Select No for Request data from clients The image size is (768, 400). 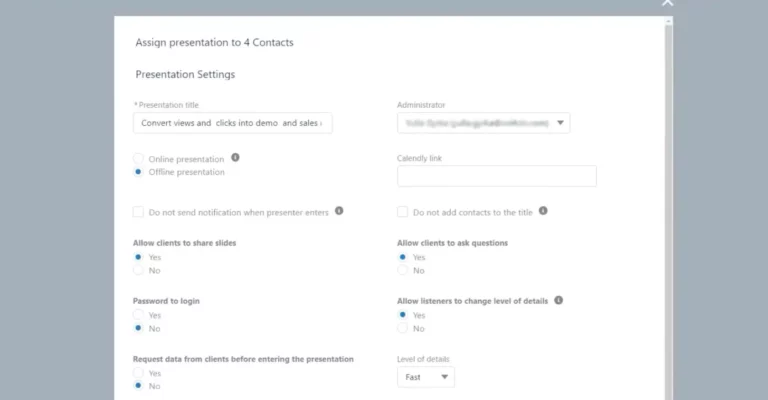138,386
